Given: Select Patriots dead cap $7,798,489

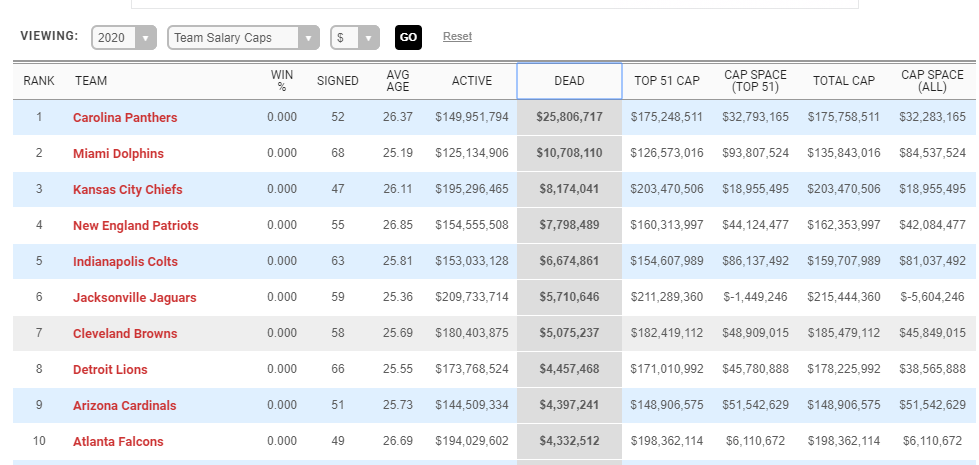Looking at the screenshot, I should pyautogui.click(x=569, y=225).
